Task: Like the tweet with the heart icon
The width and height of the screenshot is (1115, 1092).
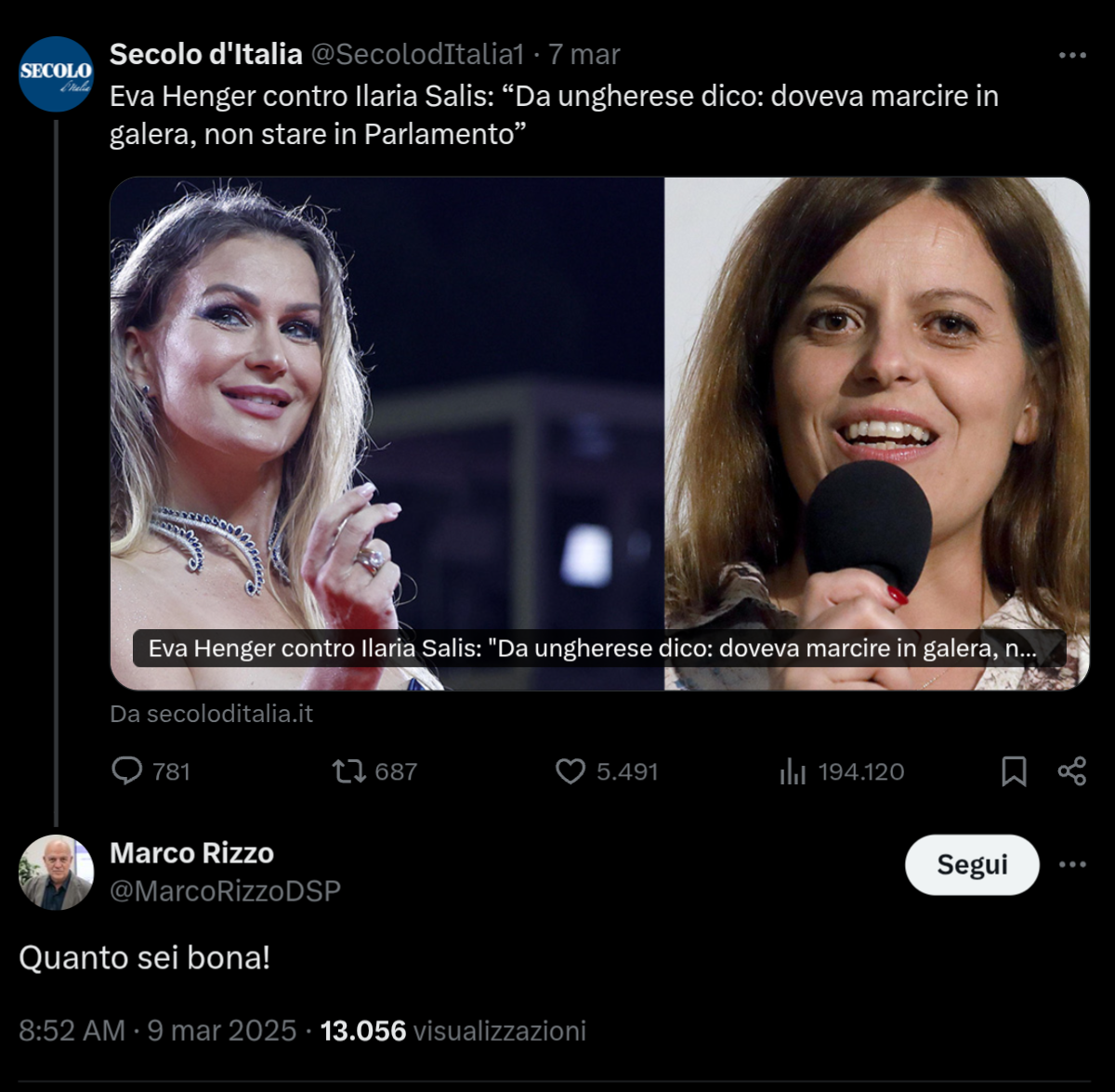Action: [572, 770]
